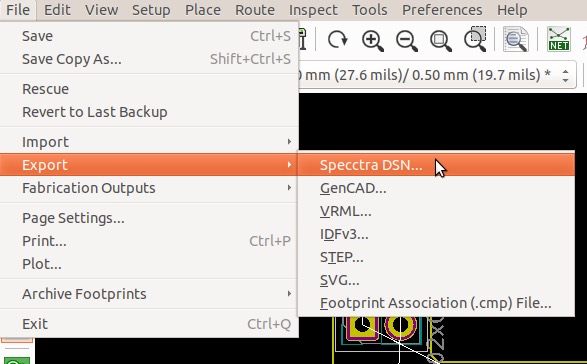Click the Zoom to selection icon
587x364 pixels.
coord(475,39)
